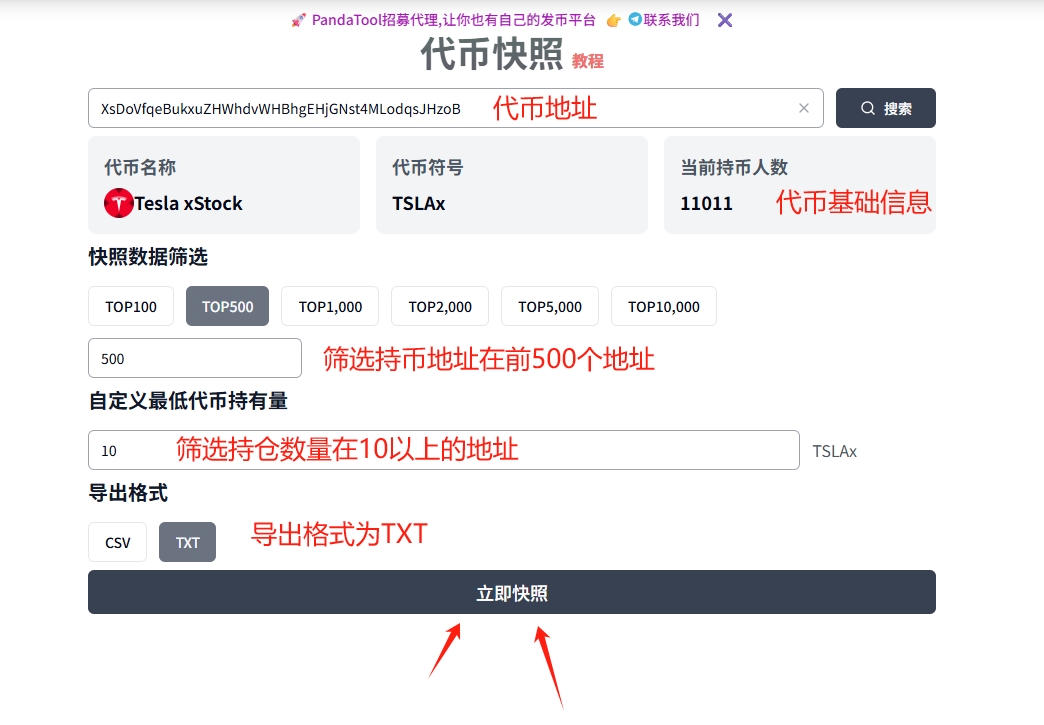
Task: Choose TXT export format
Action: tap(188, 543)
